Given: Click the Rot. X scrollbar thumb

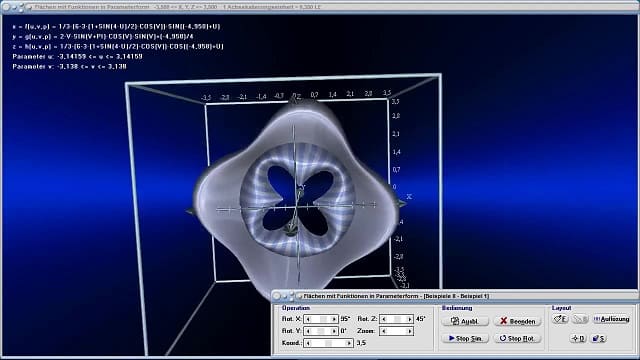Looking at the screenshot, I should (323, 319).
